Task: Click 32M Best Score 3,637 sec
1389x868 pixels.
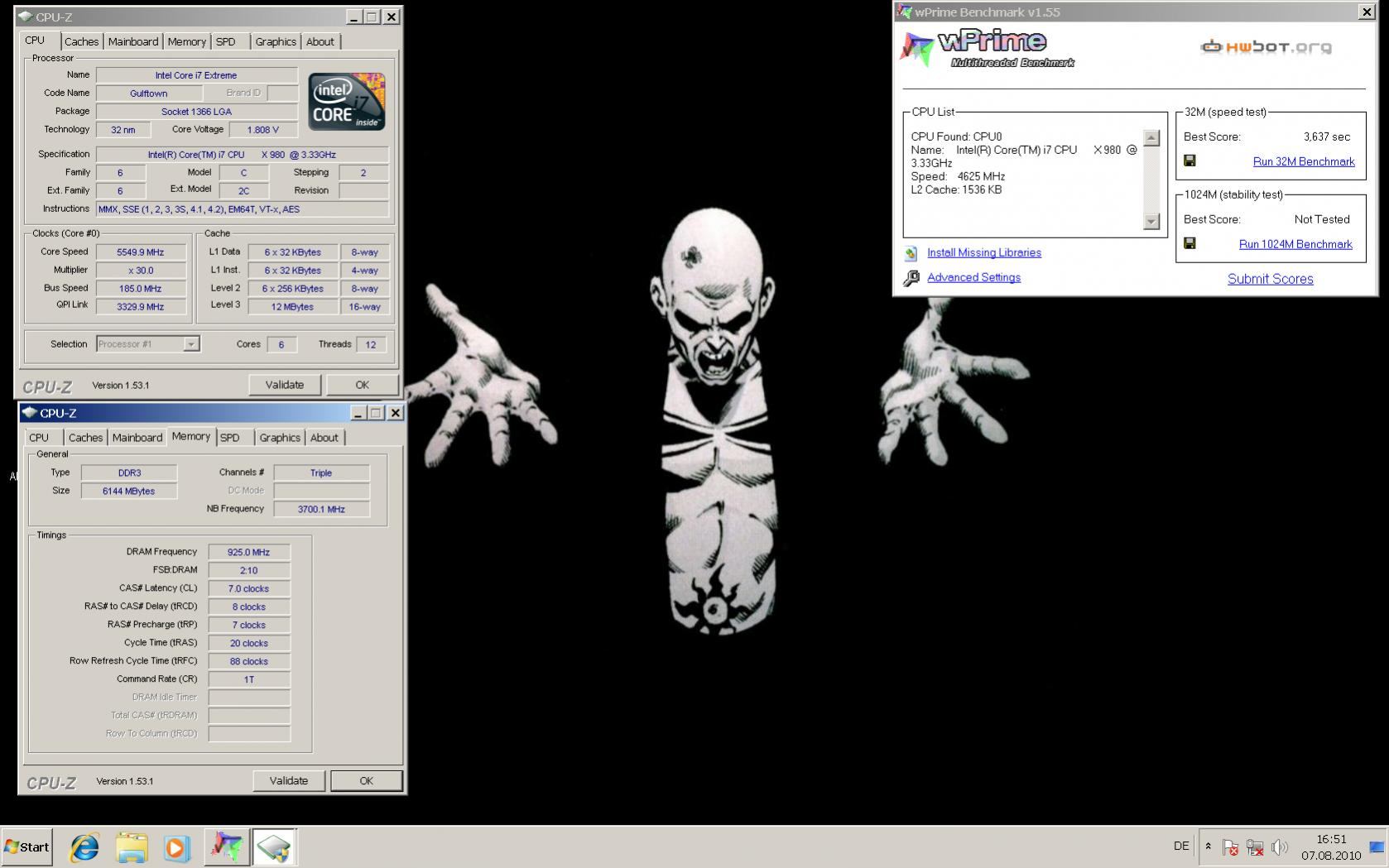Action: [1326, 137]
